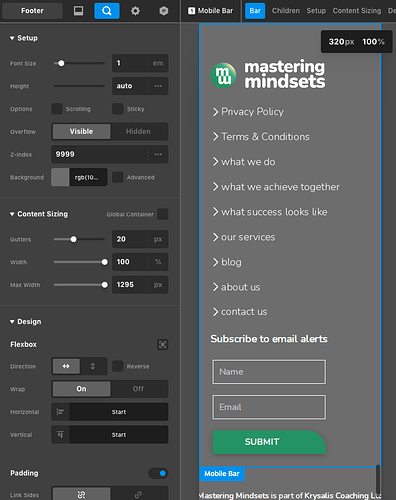Click the hexagon cube icon

163,11
